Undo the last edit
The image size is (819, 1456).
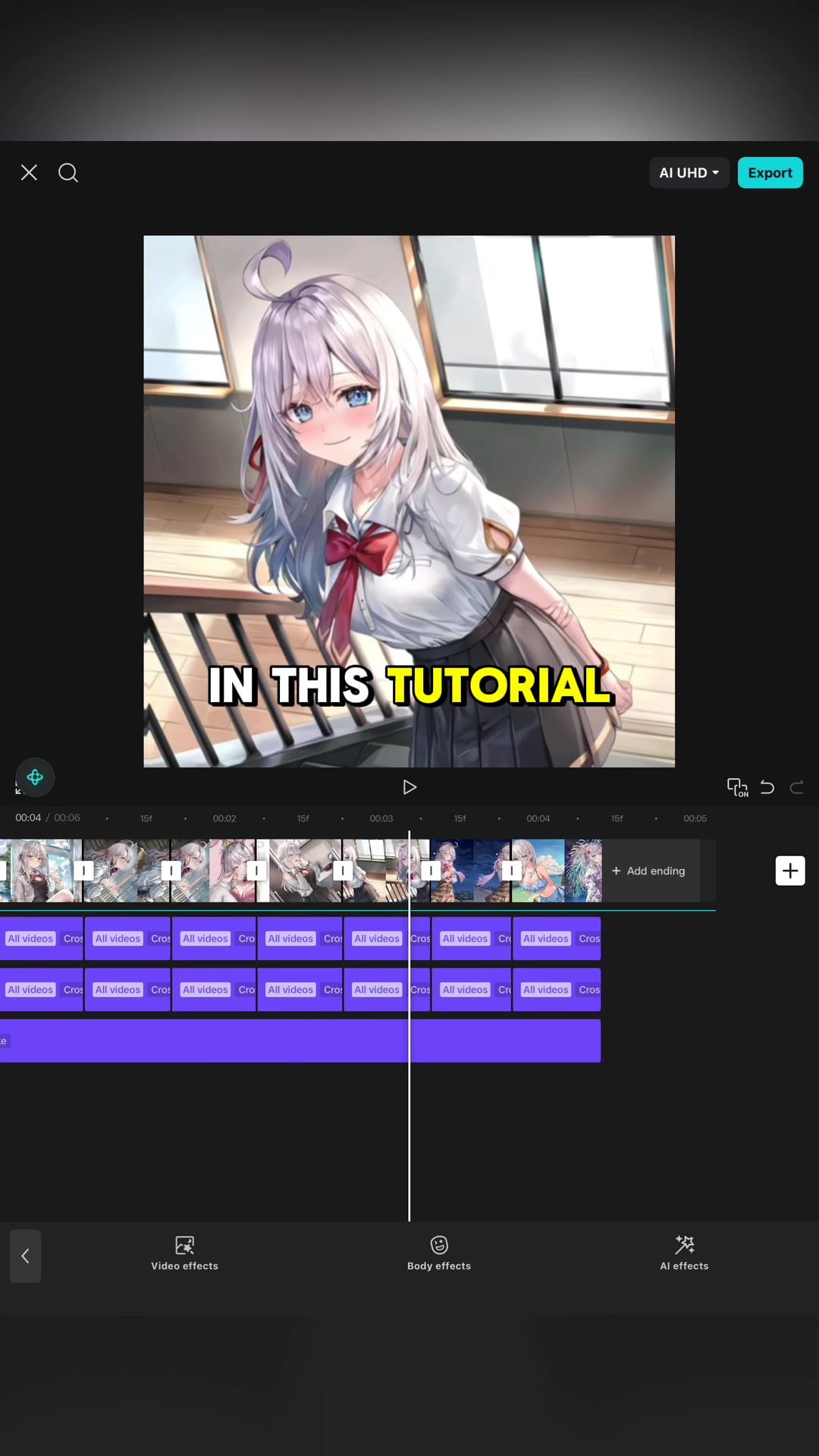(767, 787)
